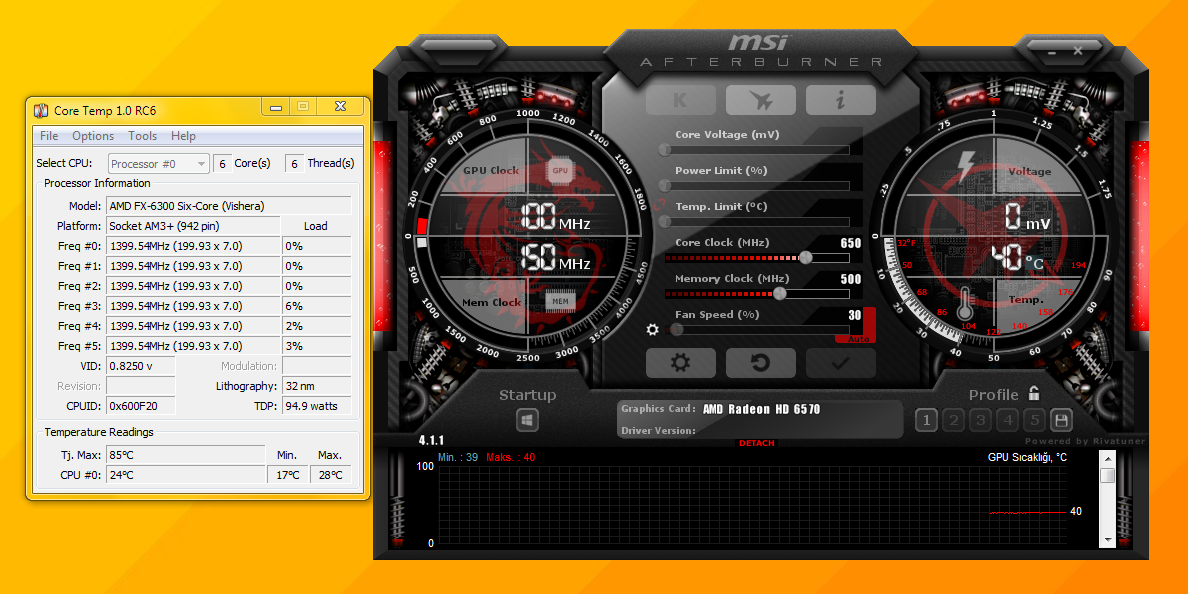Click the Freq #3 load value 6%

[317, 306]
